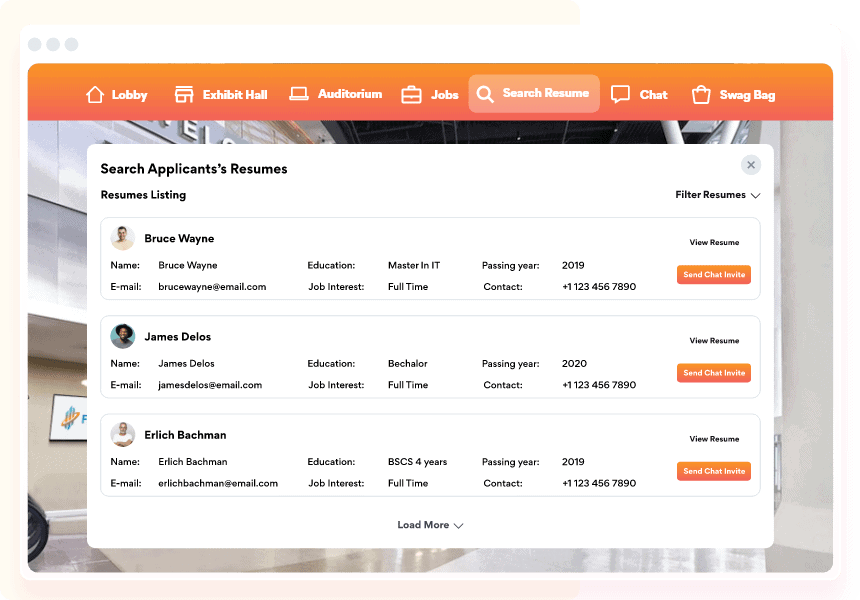Select the Jobs briefcase icon
This screenshot has height=600, width=860.
coord(413,93)
